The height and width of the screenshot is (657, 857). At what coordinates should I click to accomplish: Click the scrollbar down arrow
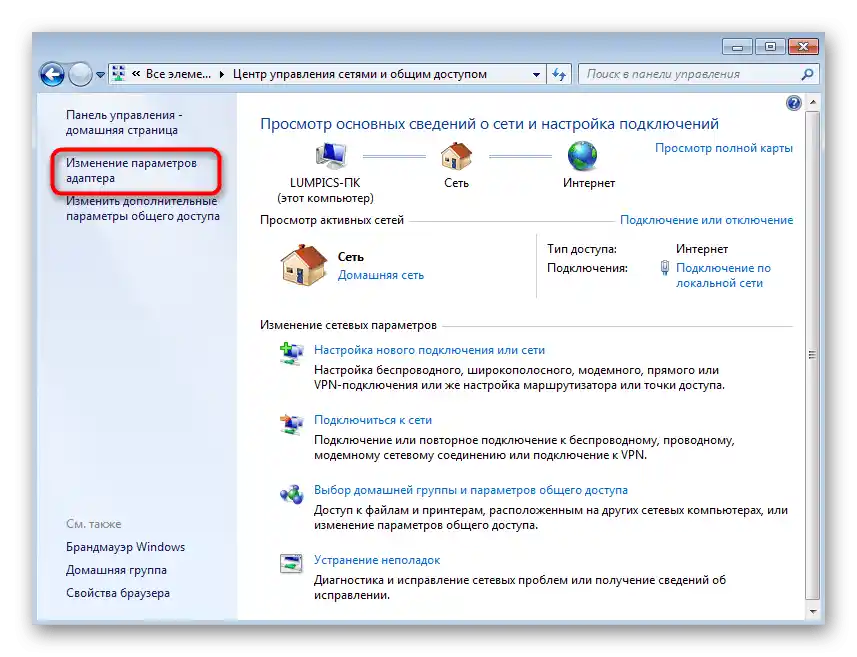click(x=812, y=612)
